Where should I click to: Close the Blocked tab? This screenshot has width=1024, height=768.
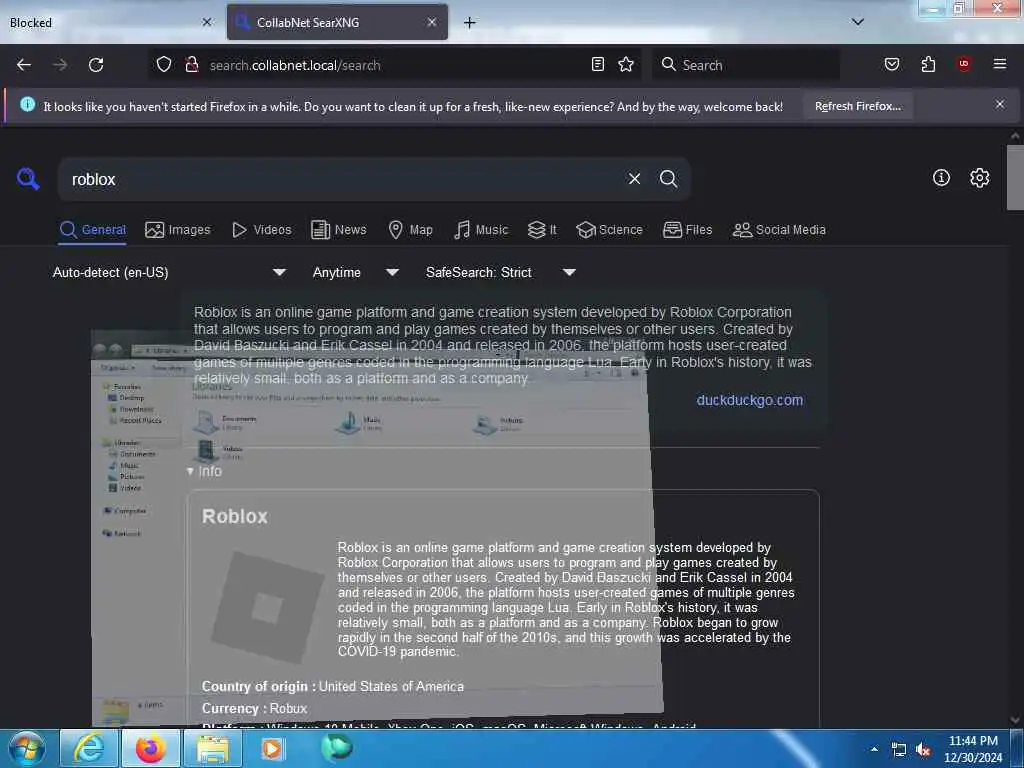click(207, 22)
